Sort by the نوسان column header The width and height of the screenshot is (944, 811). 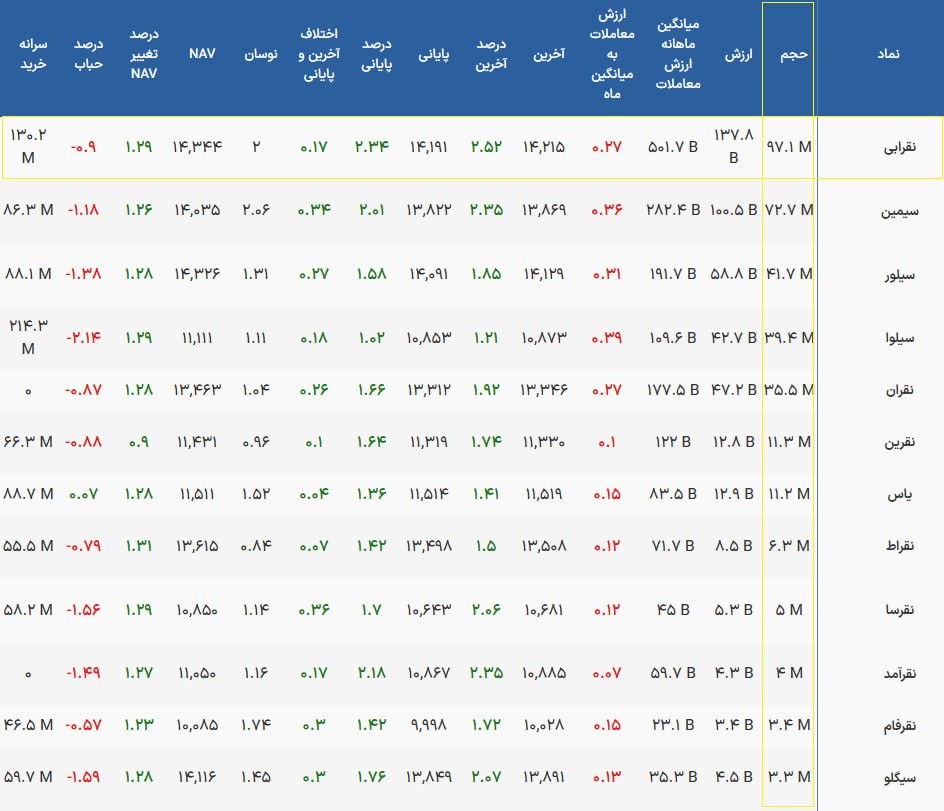coord(261,54)
